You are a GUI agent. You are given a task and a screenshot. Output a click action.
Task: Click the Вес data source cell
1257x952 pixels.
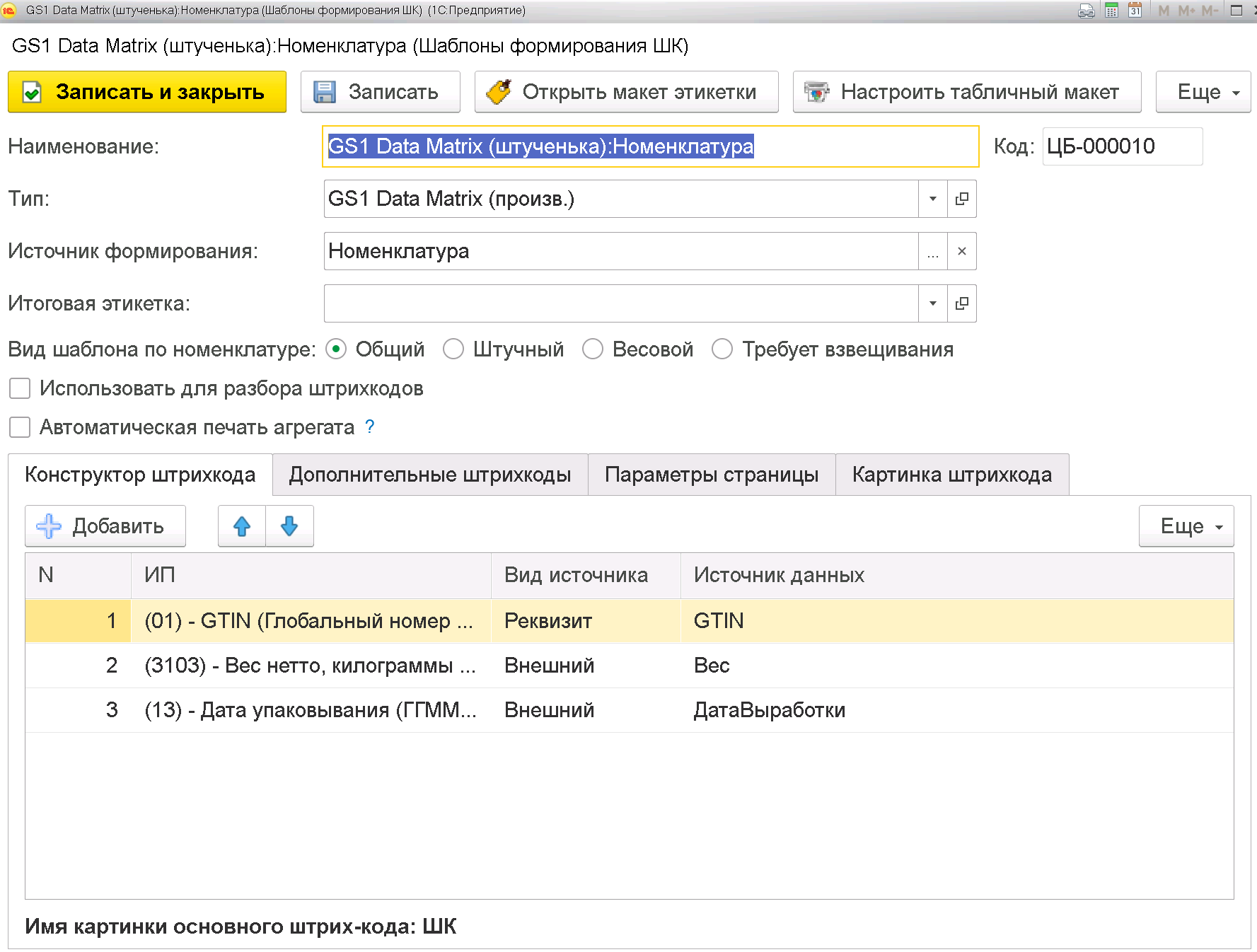tap(957, 666)
